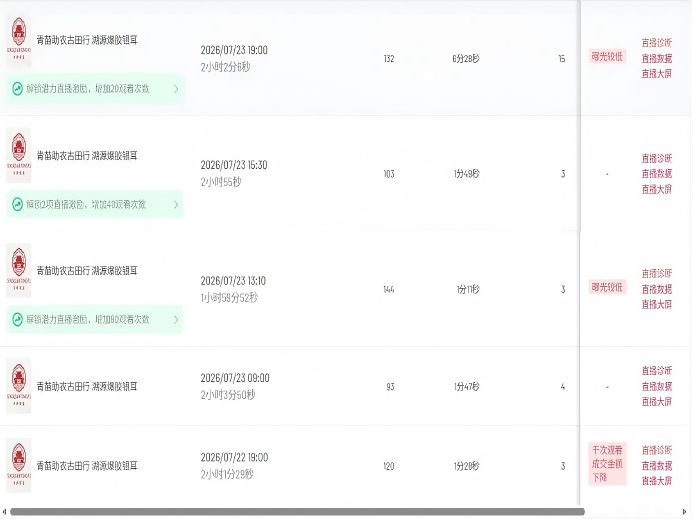Click the 千次观看成交金额下降 tag on the last row

click(x=607, y=463)
